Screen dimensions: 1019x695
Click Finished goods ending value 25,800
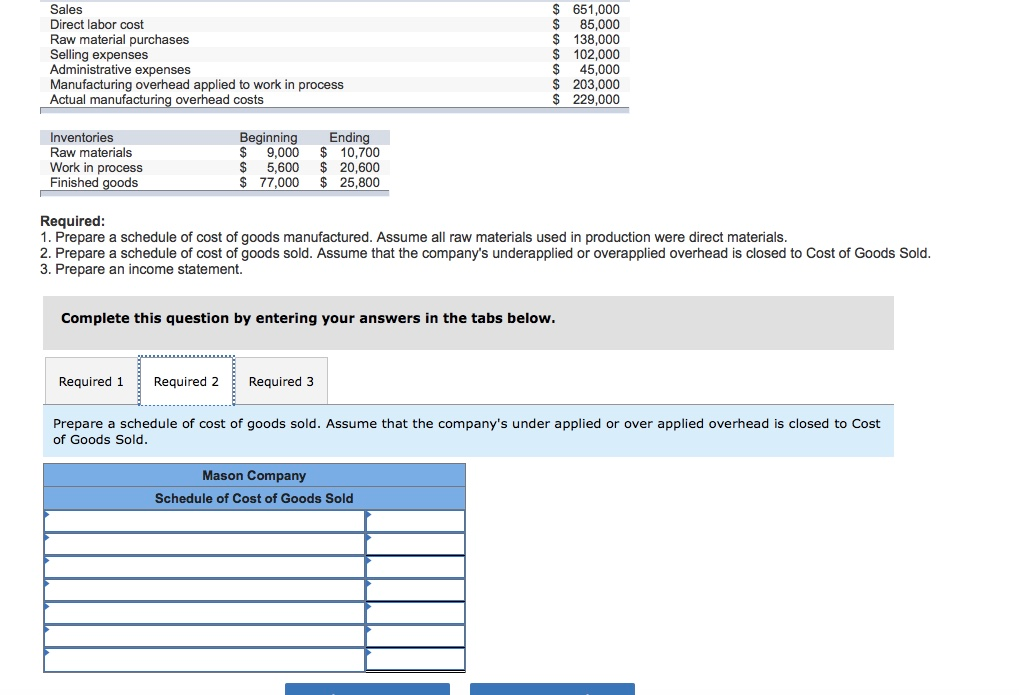(359, 182)
